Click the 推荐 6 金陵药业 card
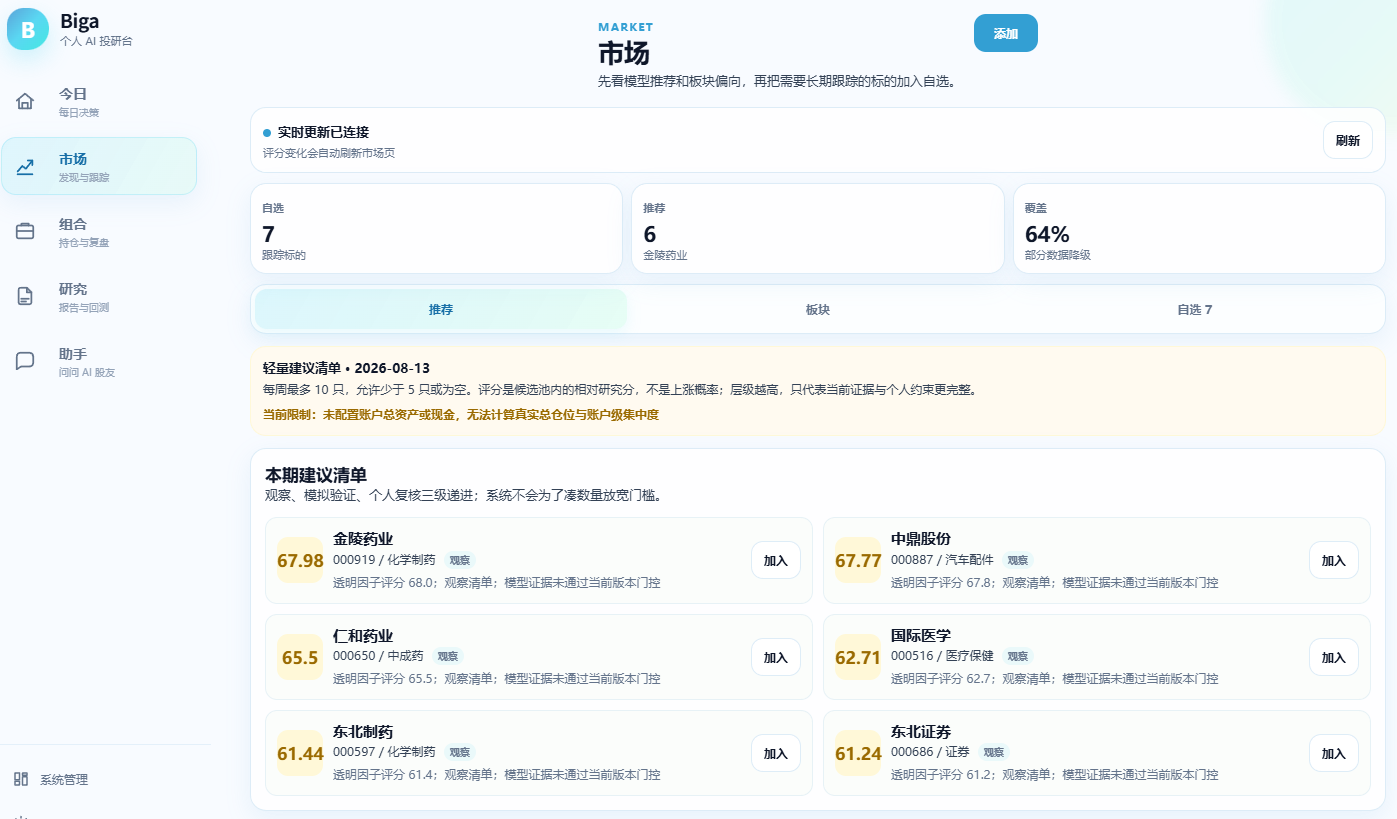The height and width of the screenshot is (819, 1397). pos(818,228)
